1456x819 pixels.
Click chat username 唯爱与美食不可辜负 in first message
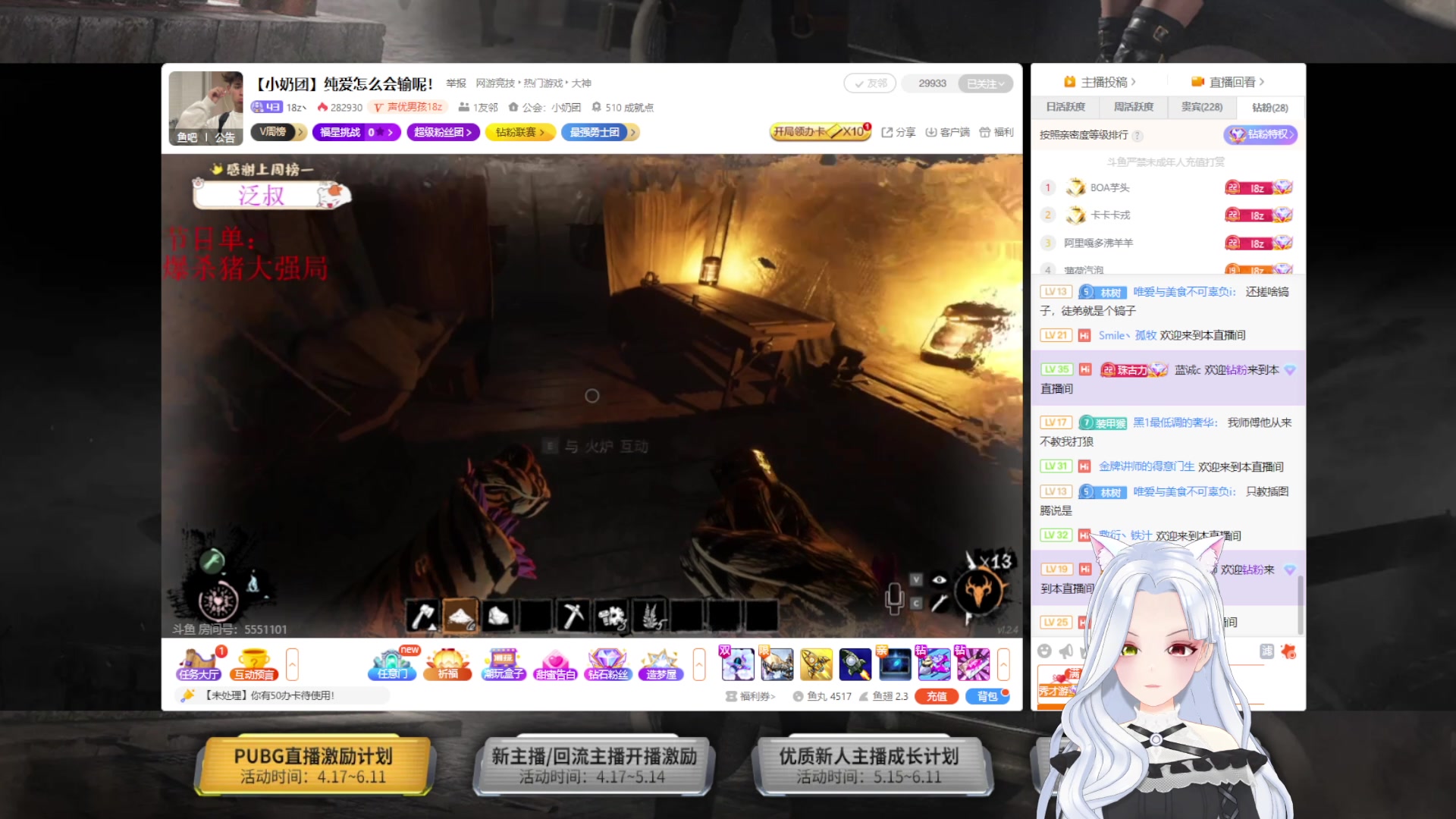pos(1184,292)
